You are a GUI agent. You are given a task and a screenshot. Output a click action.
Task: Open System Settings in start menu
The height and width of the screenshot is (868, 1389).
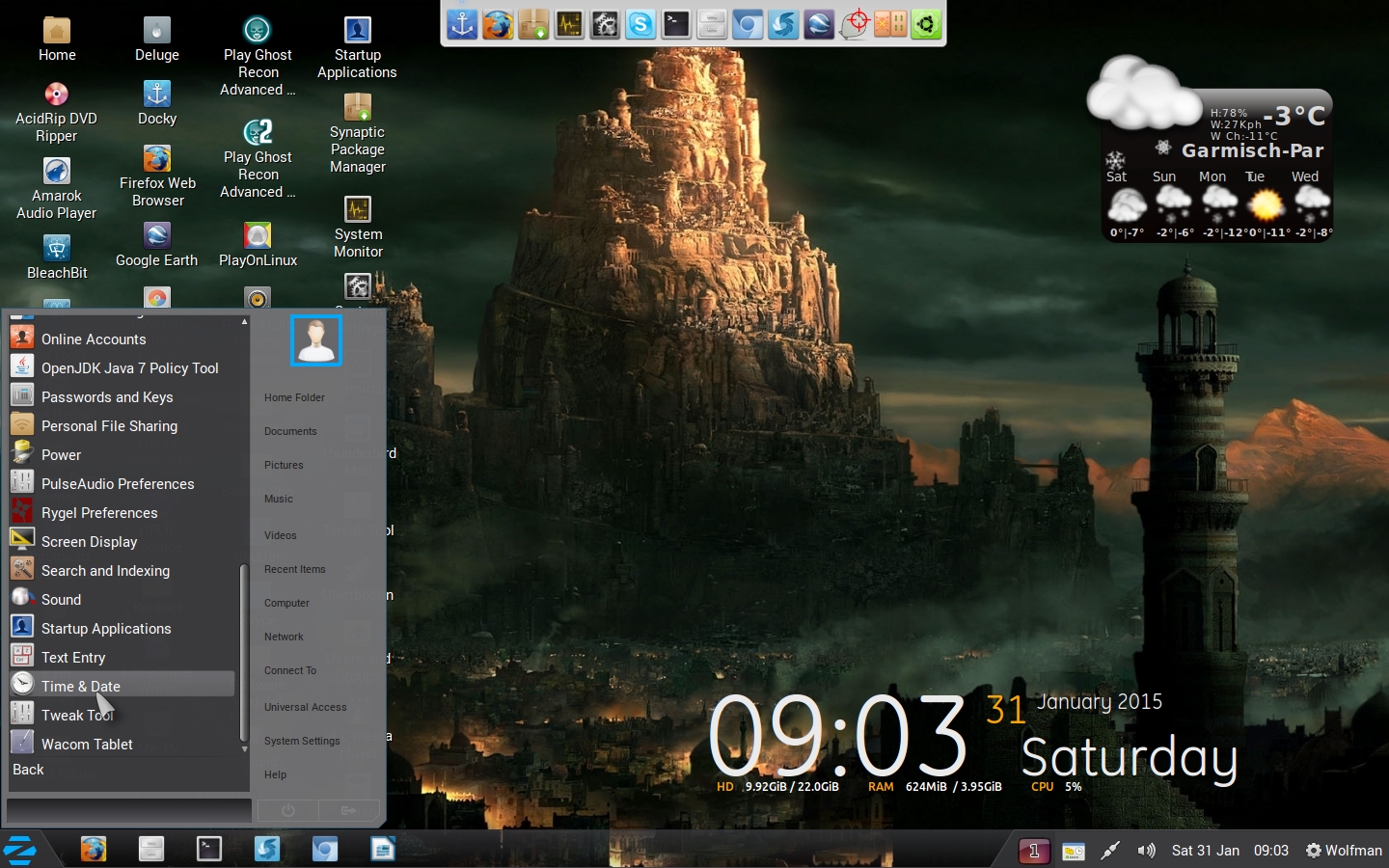pos(302,741)
